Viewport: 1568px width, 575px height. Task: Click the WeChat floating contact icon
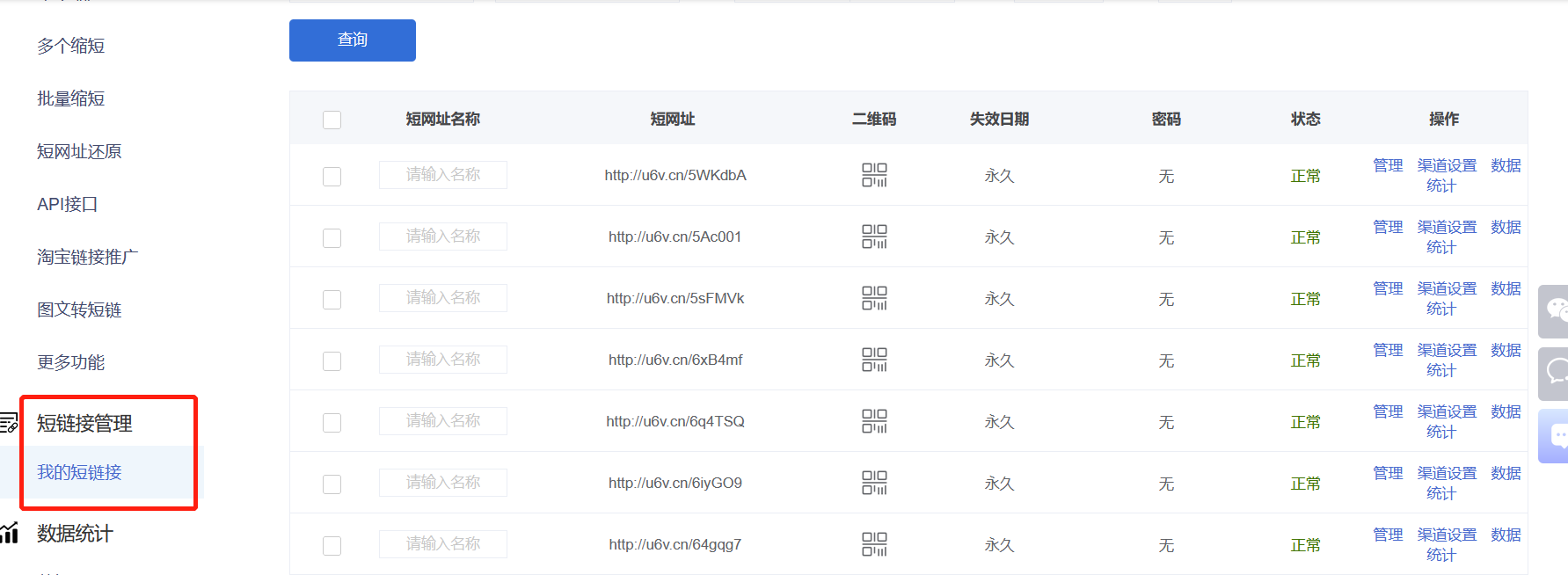[x=1555, y=311]
